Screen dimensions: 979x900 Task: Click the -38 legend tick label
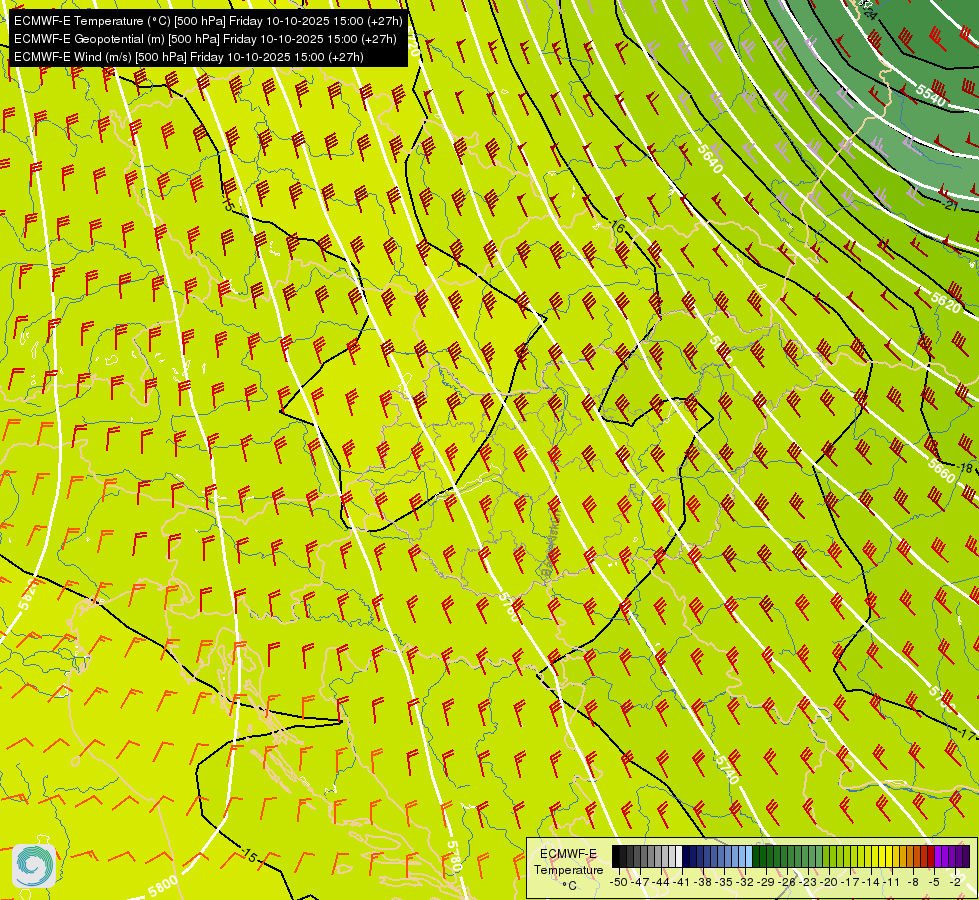point(702,882)
